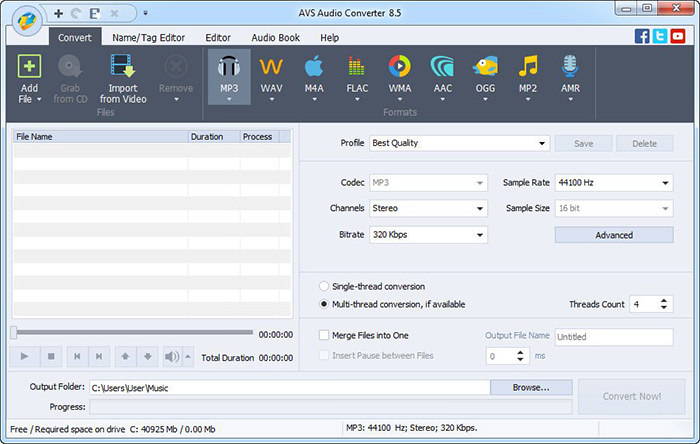The width and height of the screenshot is (700, 444).
Task: Enable Merge Files into One
Action: (324, 336)
